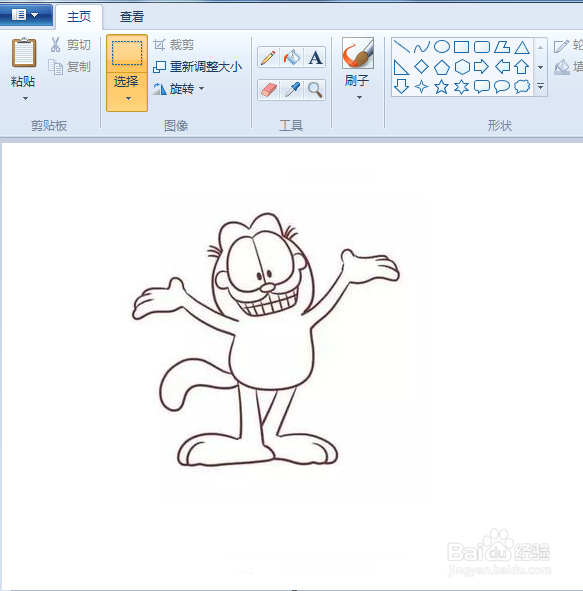Image resolution: width=583 pixels, height=591 pixels.
Task: Open the Paint application menu button
Action: [x=25, y=15]
